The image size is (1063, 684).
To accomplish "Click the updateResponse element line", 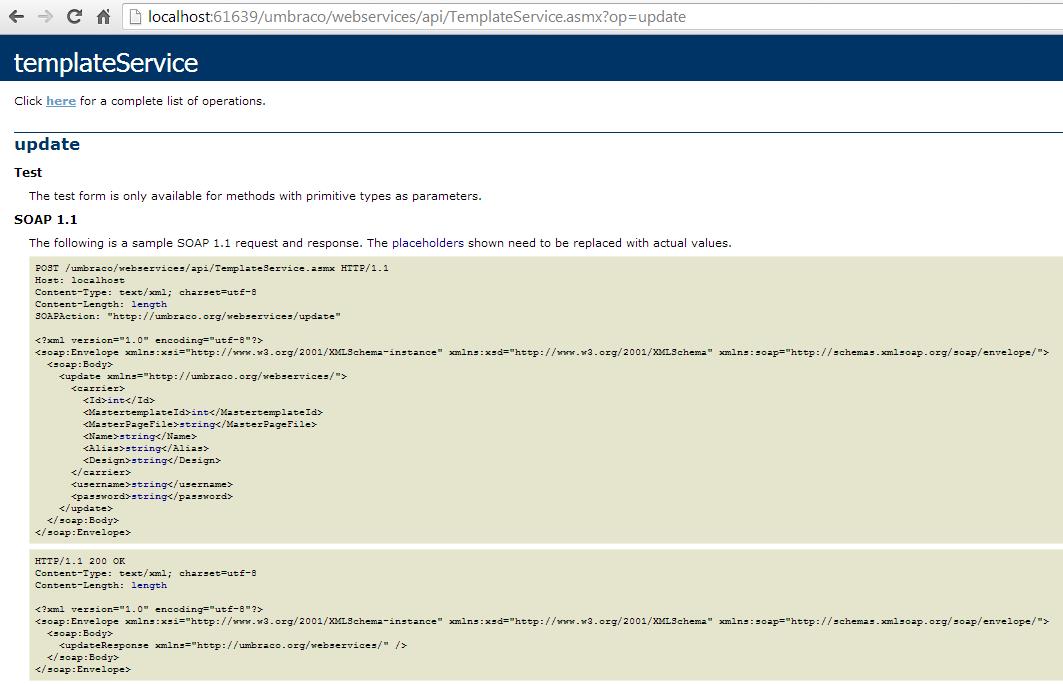I will (x=233, y=645).
